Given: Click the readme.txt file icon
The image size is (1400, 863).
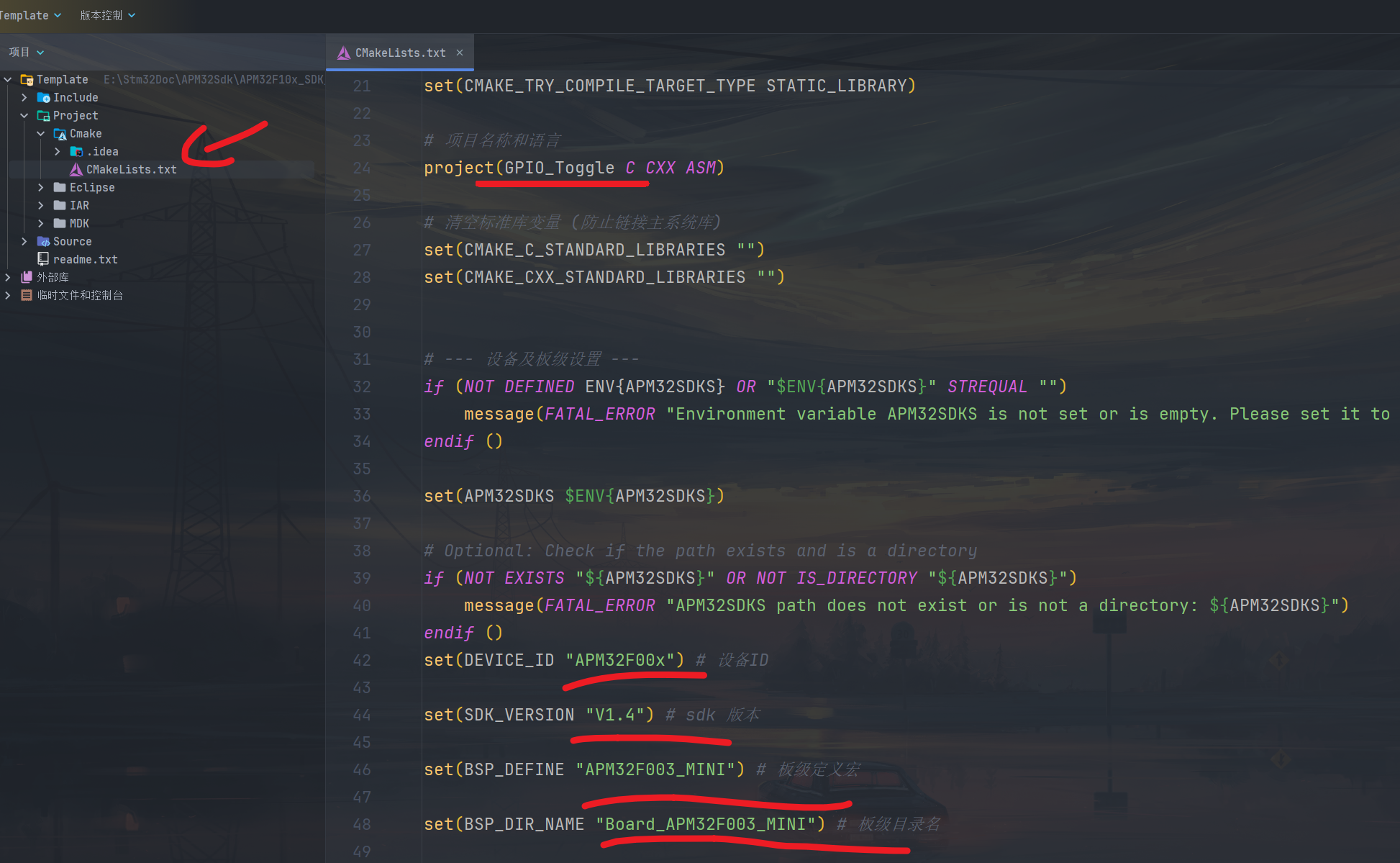Looking at the screenshot, I should pyautogui.click(x=44, y=259).
